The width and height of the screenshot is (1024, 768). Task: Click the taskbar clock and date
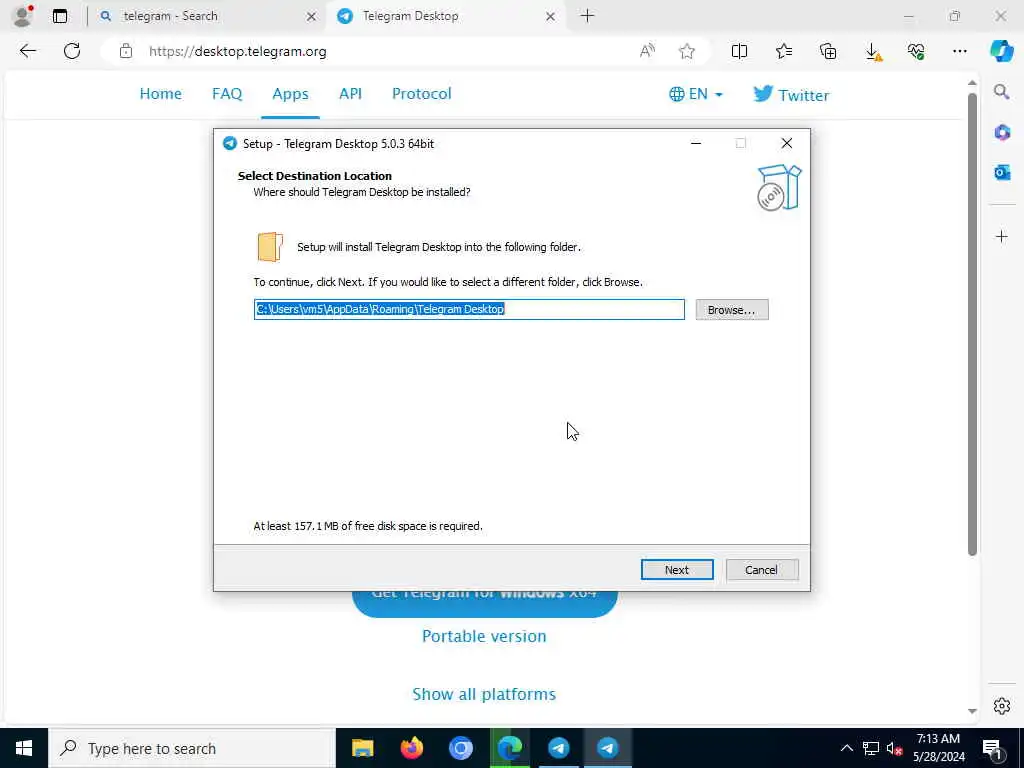pos(938,748)
